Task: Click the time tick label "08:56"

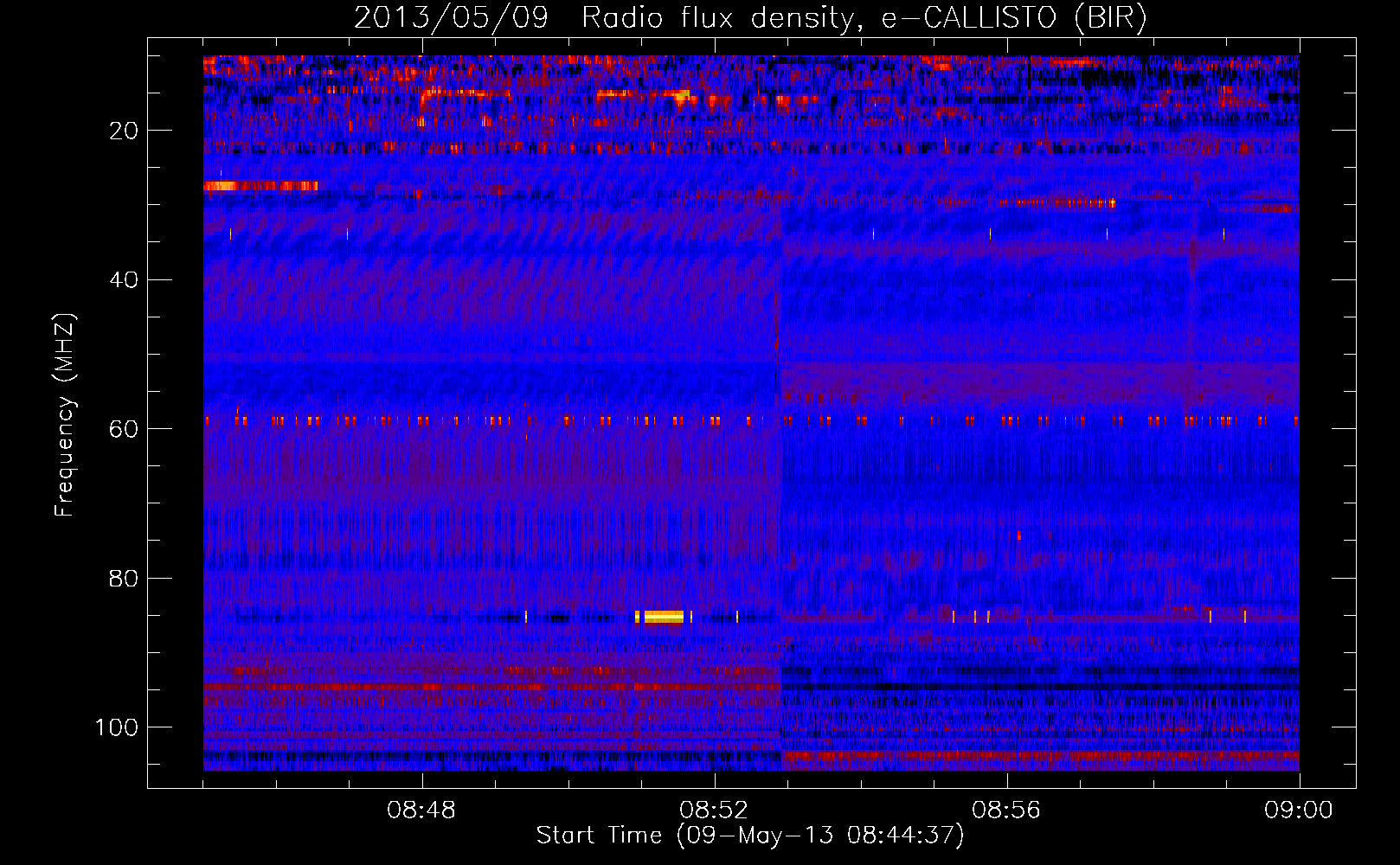Action: [x=1006, y=811]
